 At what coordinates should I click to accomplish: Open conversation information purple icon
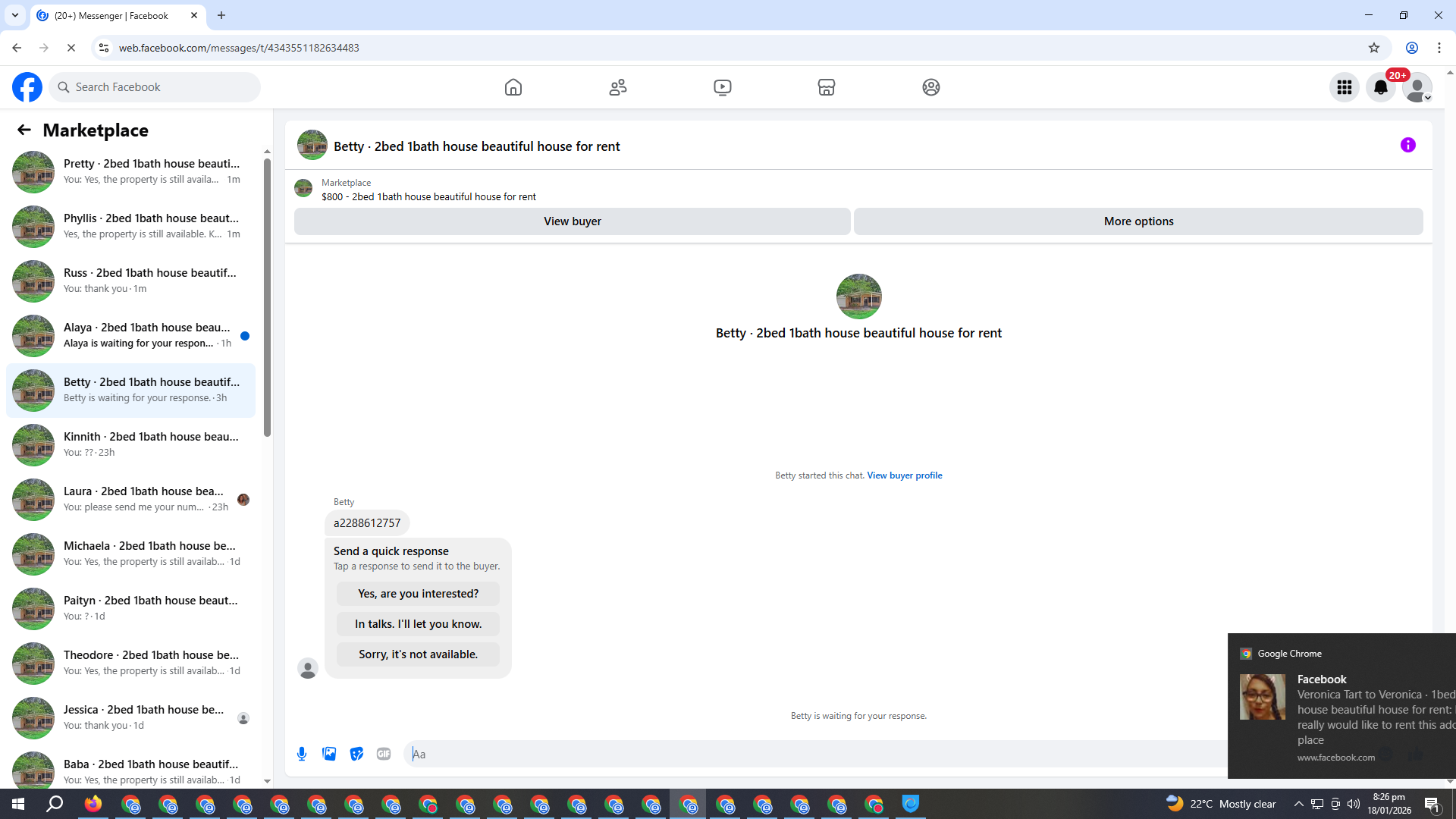click(x=1407, y=145)
